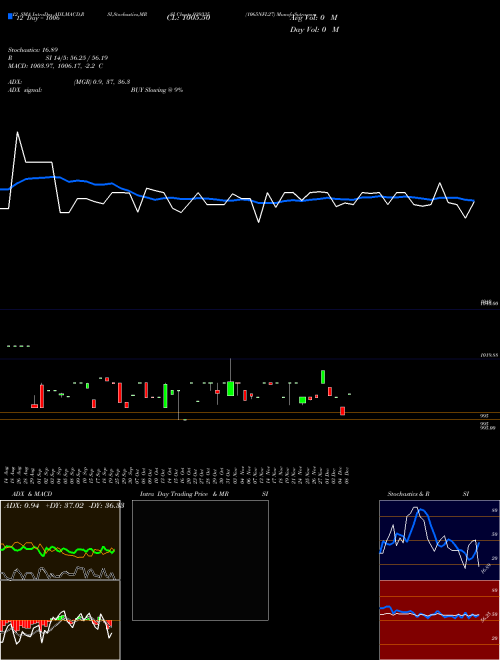The width and height of the screenshot is (500, 660).
Task: Open the empty Intra Day Trading Price chart
Action: pos(200,560)
